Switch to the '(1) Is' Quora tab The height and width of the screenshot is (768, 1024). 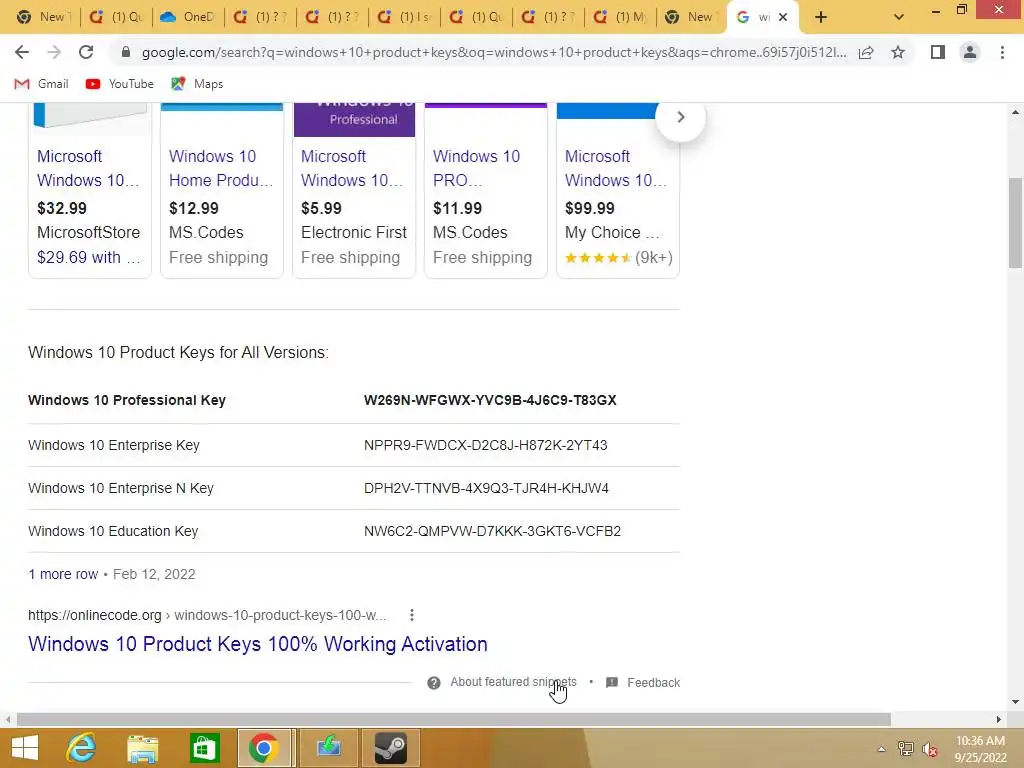coord(405,17)
